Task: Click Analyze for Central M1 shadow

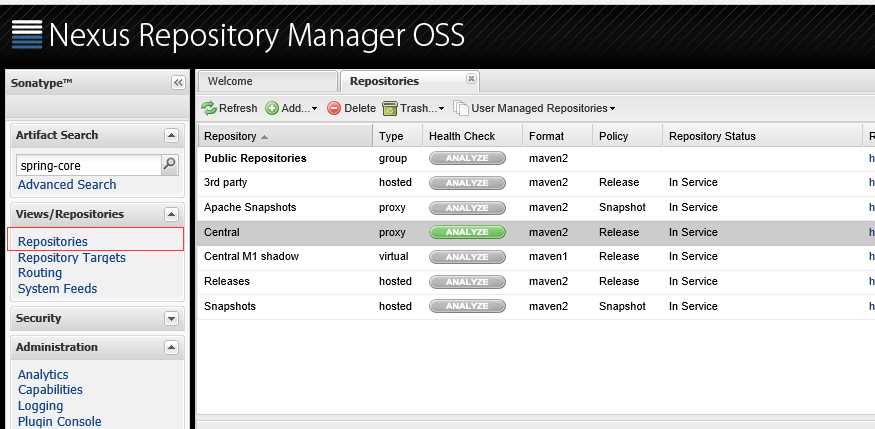Action: click(467, 257)
